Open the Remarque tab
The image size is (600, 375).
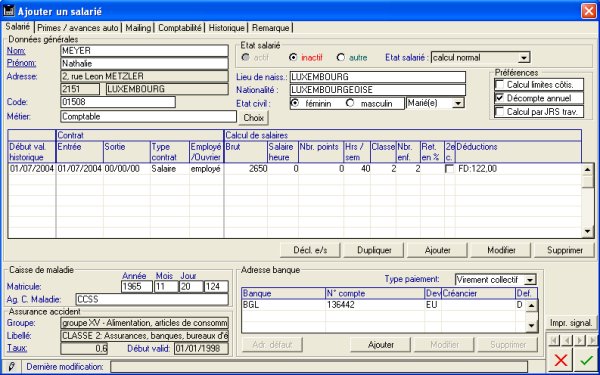(271, 28)
